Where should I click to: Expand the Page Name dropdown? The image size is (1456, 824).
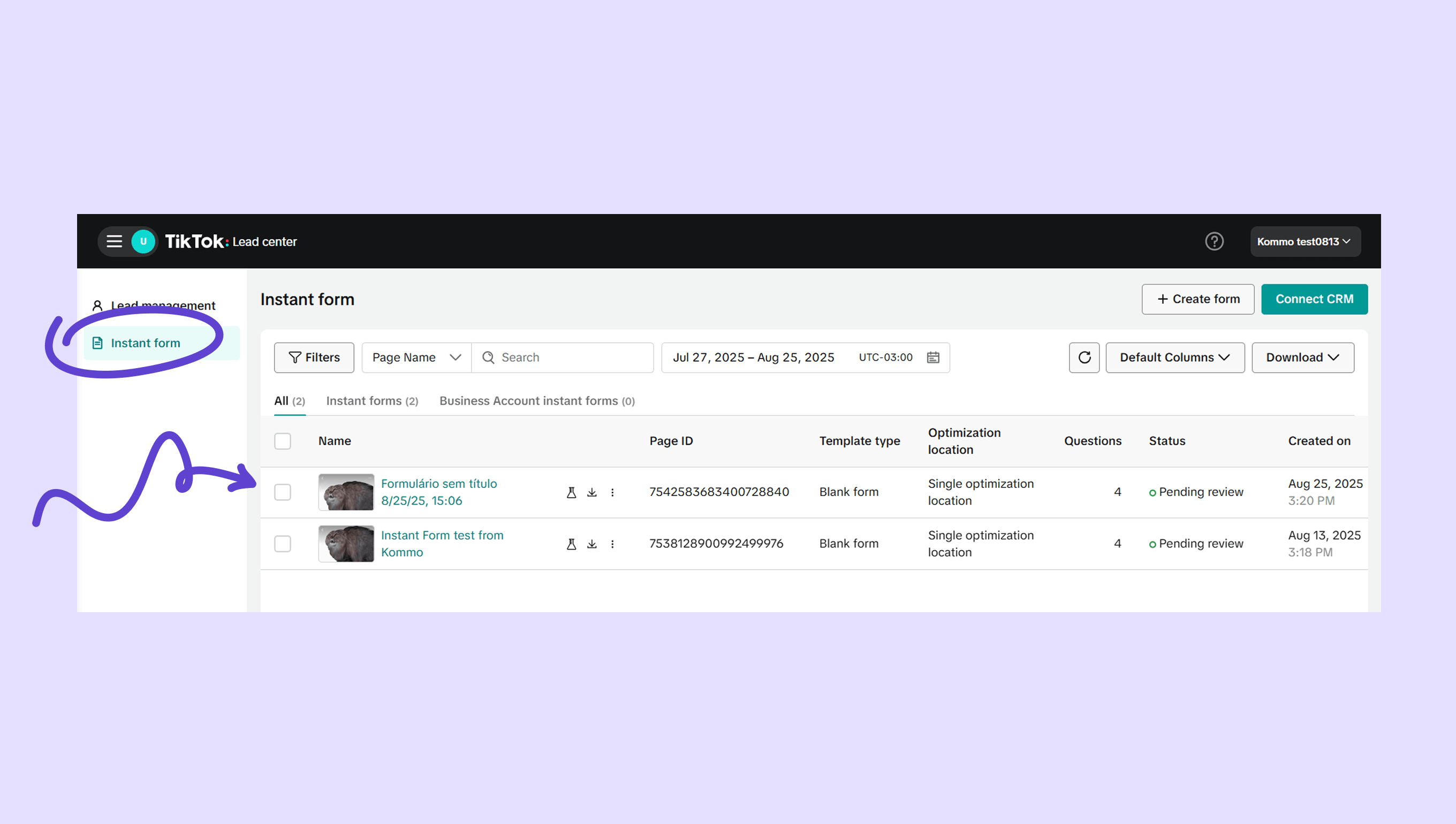click(x=416, y=357)
